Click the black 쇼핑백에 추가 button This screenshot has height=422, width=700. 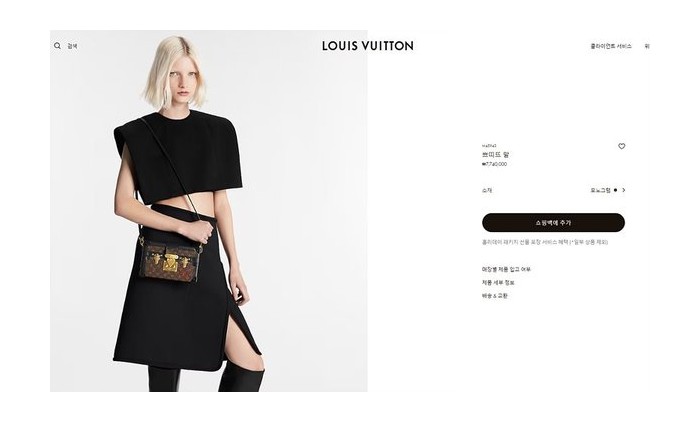click(553, 222)
